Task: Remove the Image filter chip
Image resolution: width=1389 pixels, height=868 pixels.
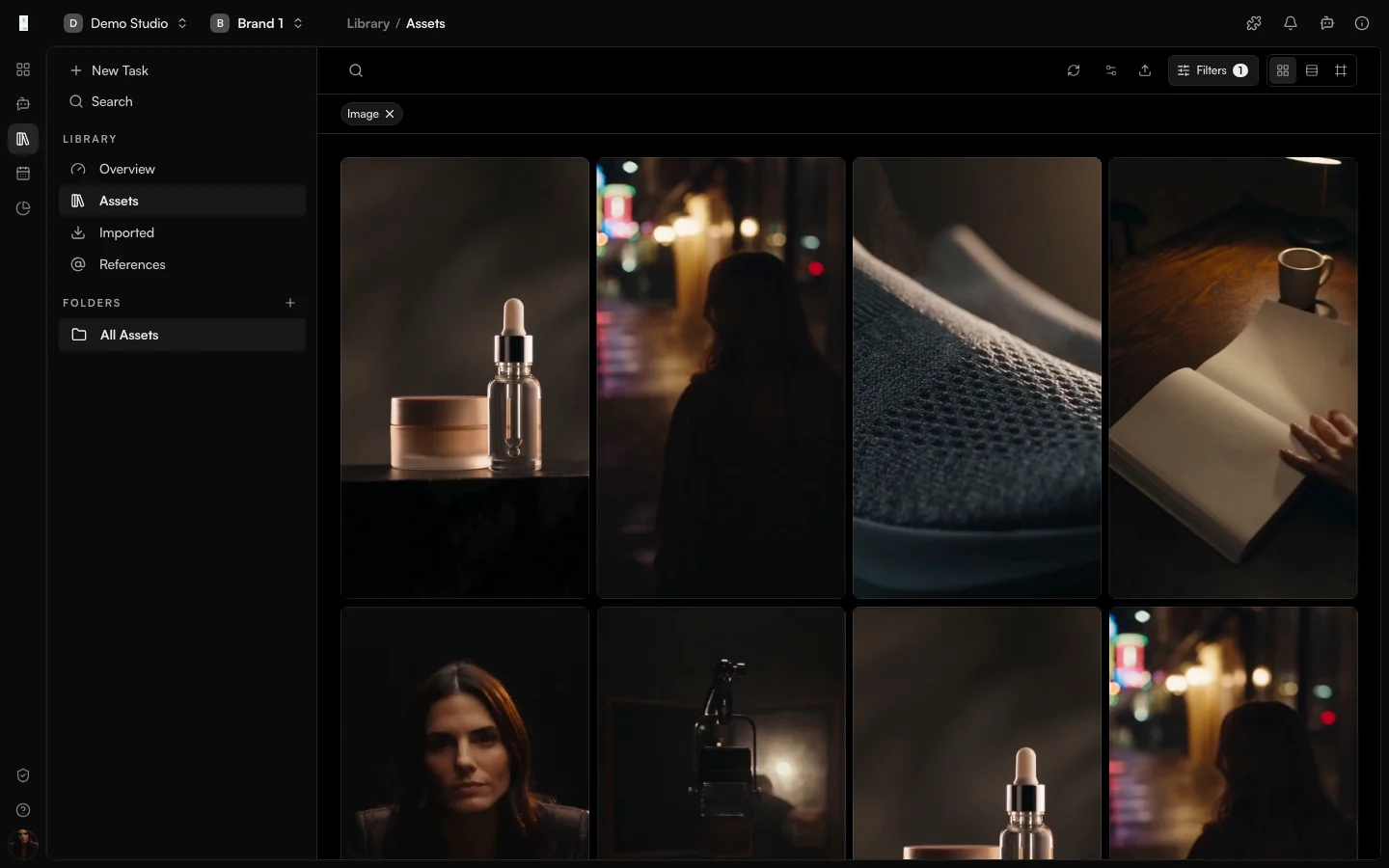Action: tap(390, 114)
